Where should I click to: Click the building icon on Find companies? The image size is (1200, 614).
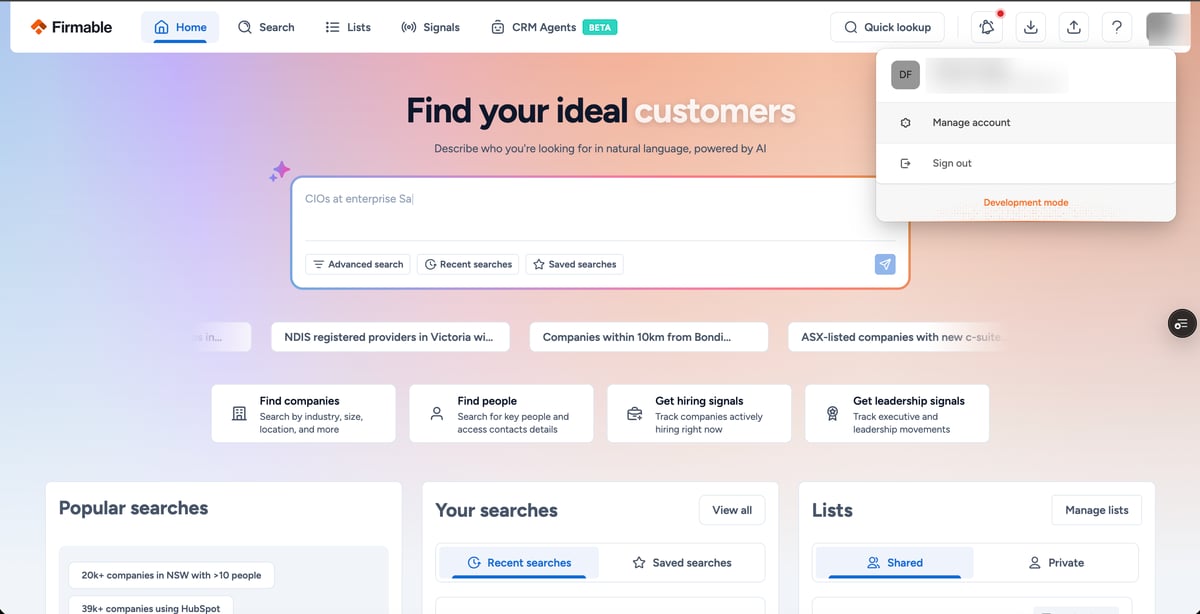tap(238, 413)
